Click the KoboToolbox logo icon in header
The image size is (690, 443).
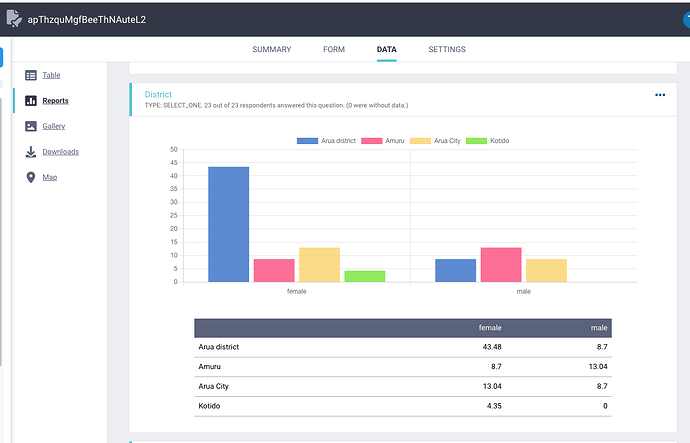click(x=14, y=19)
